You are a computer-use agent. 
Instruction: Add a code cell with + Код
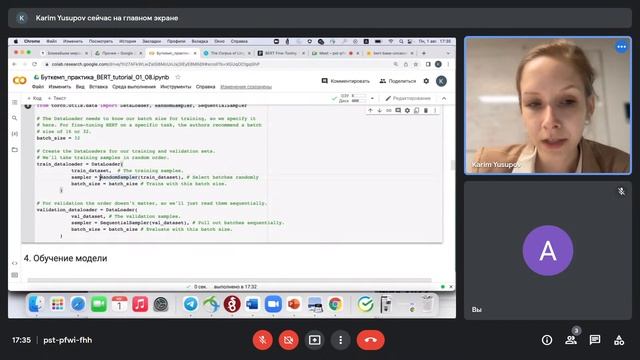point(35,98)
